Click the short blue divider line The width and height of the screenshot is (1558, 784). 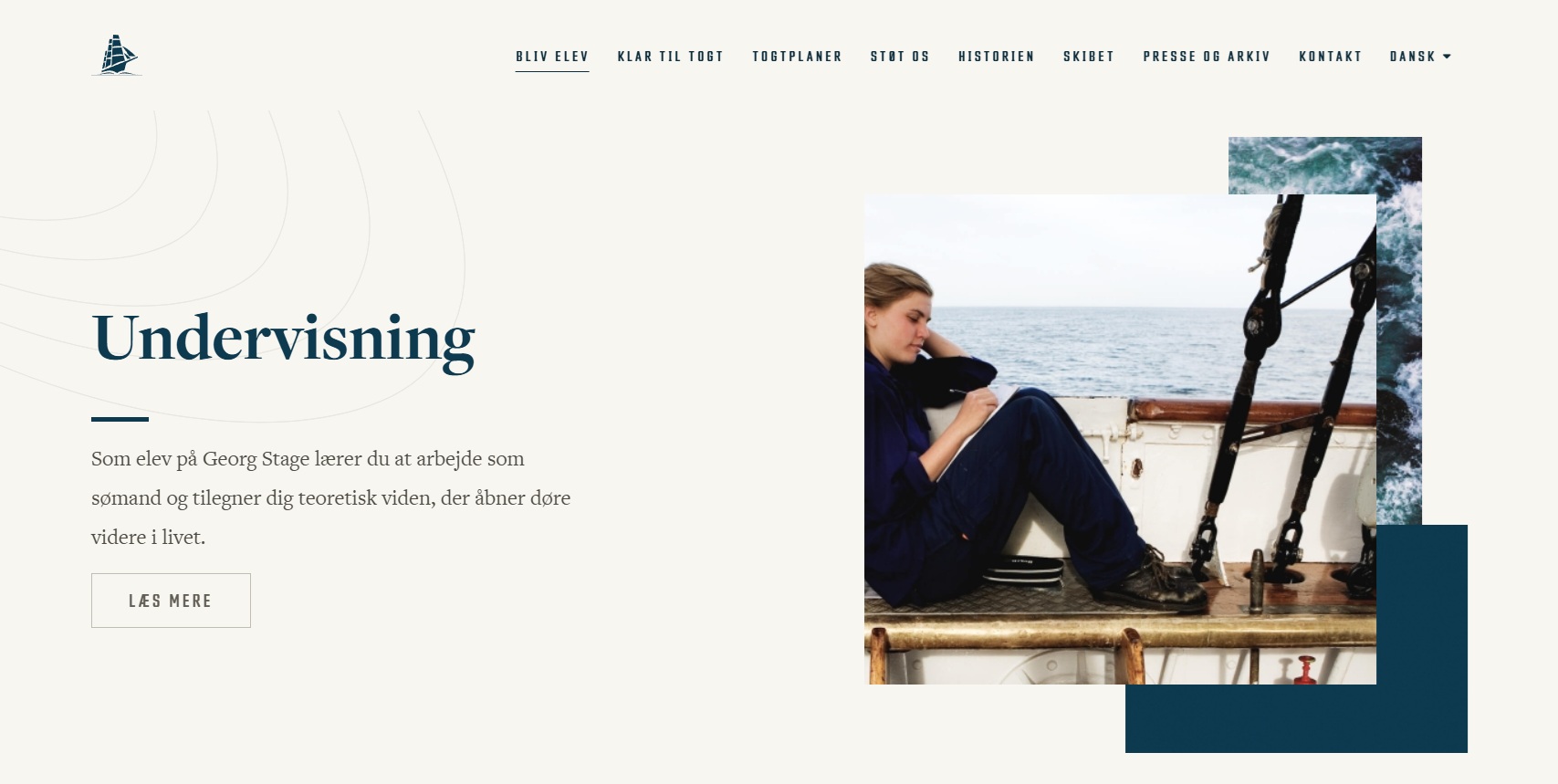click(x=120, y=419)
